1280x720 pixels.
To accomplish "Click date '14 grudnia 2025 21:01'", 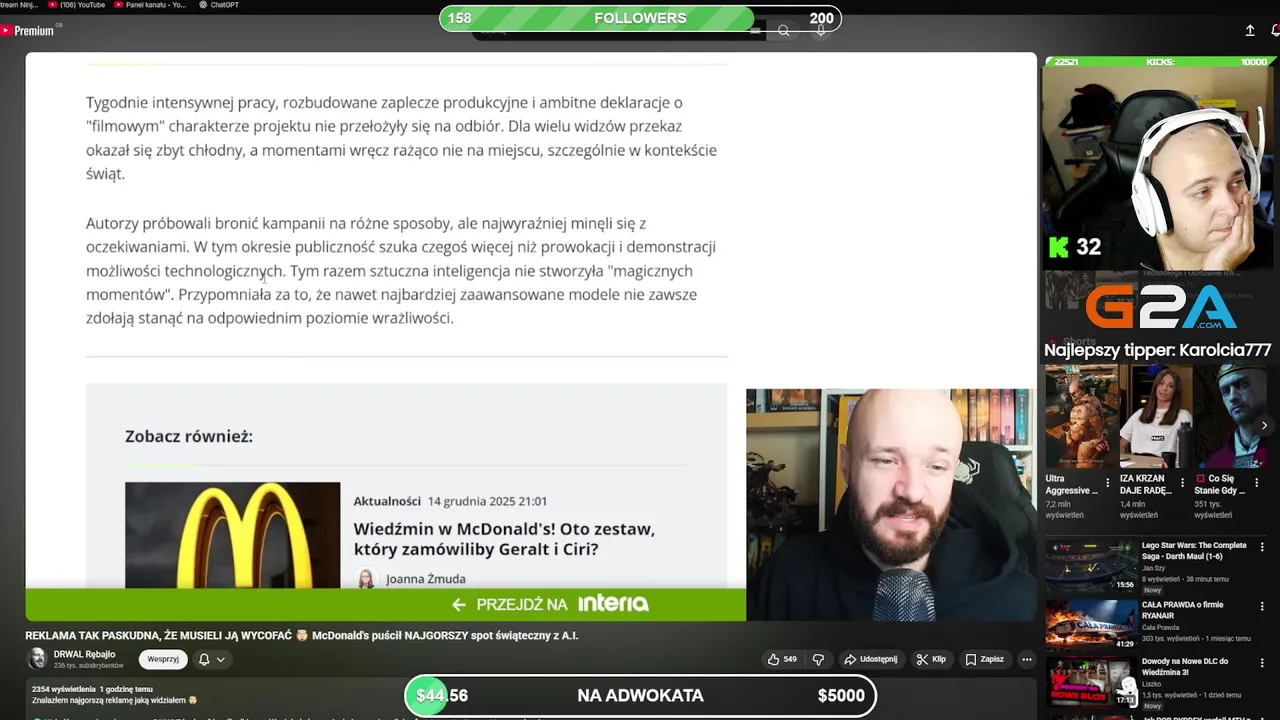I will [487, 501].
